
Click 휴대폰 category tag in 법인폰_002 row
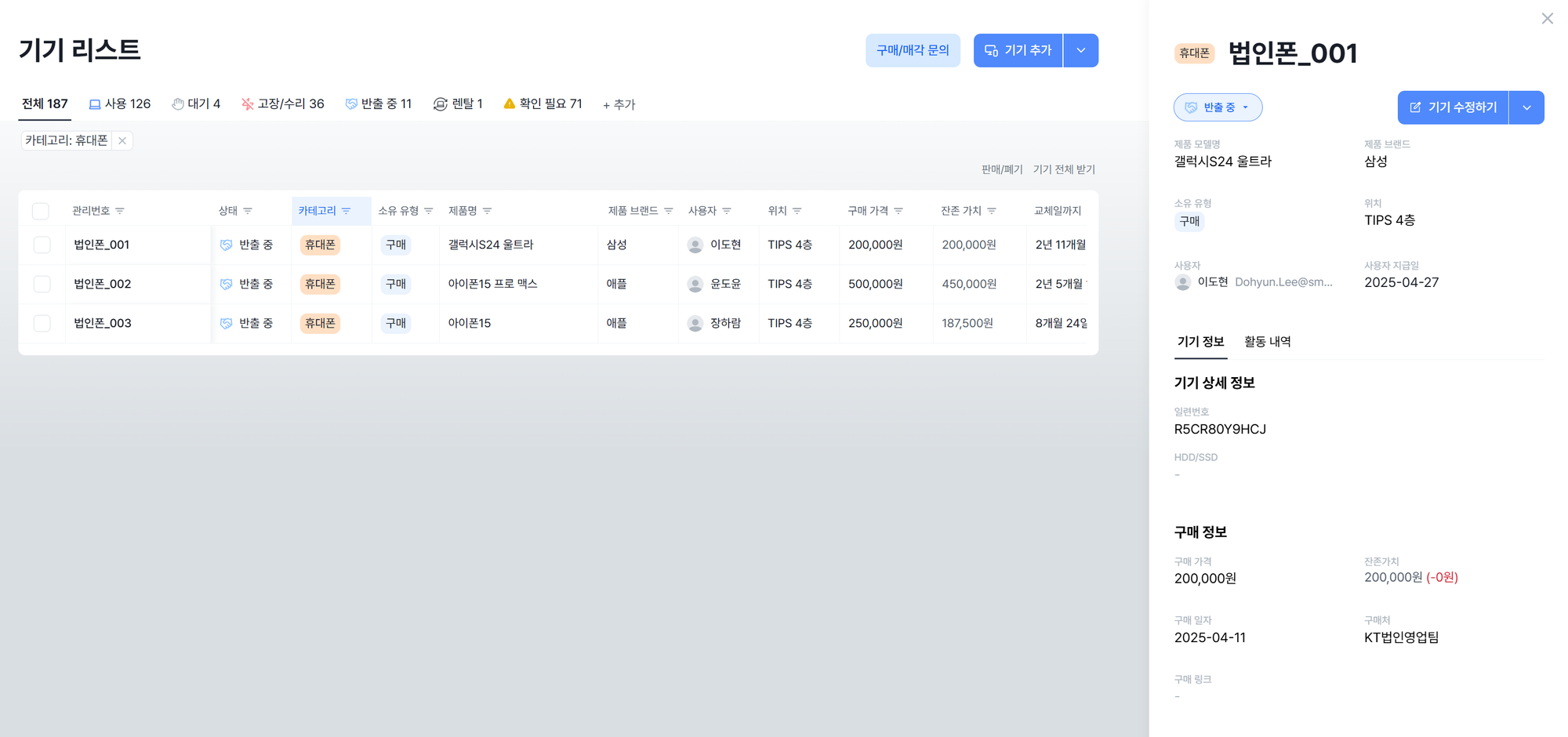(x=320, y=285)
